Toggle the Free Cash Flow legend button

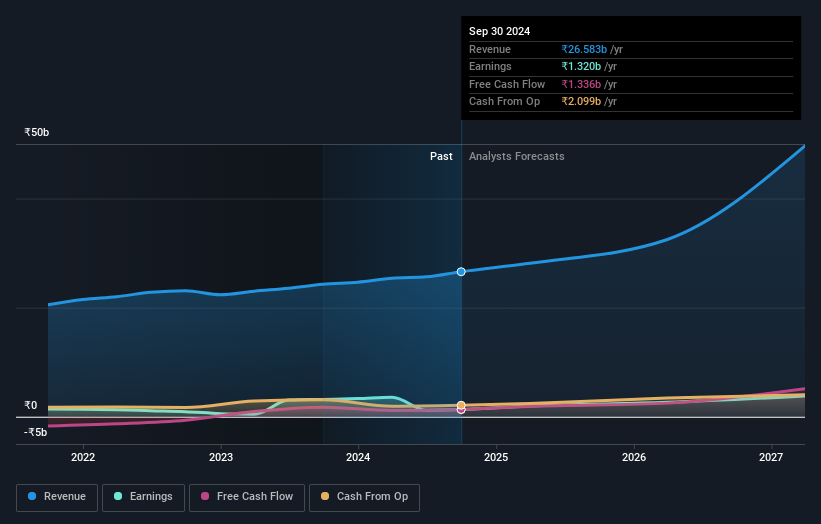tap(247, 497)
